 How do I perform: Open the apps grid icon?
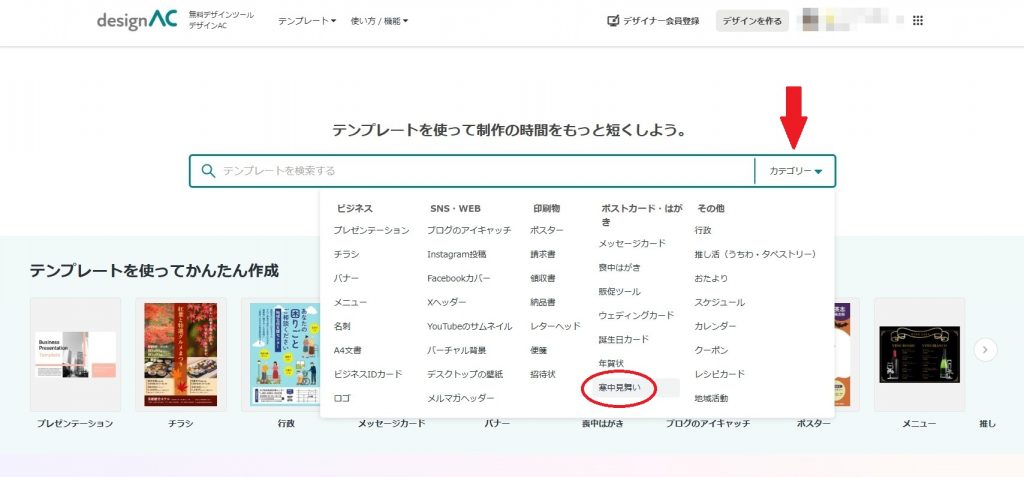click(918, 21)
